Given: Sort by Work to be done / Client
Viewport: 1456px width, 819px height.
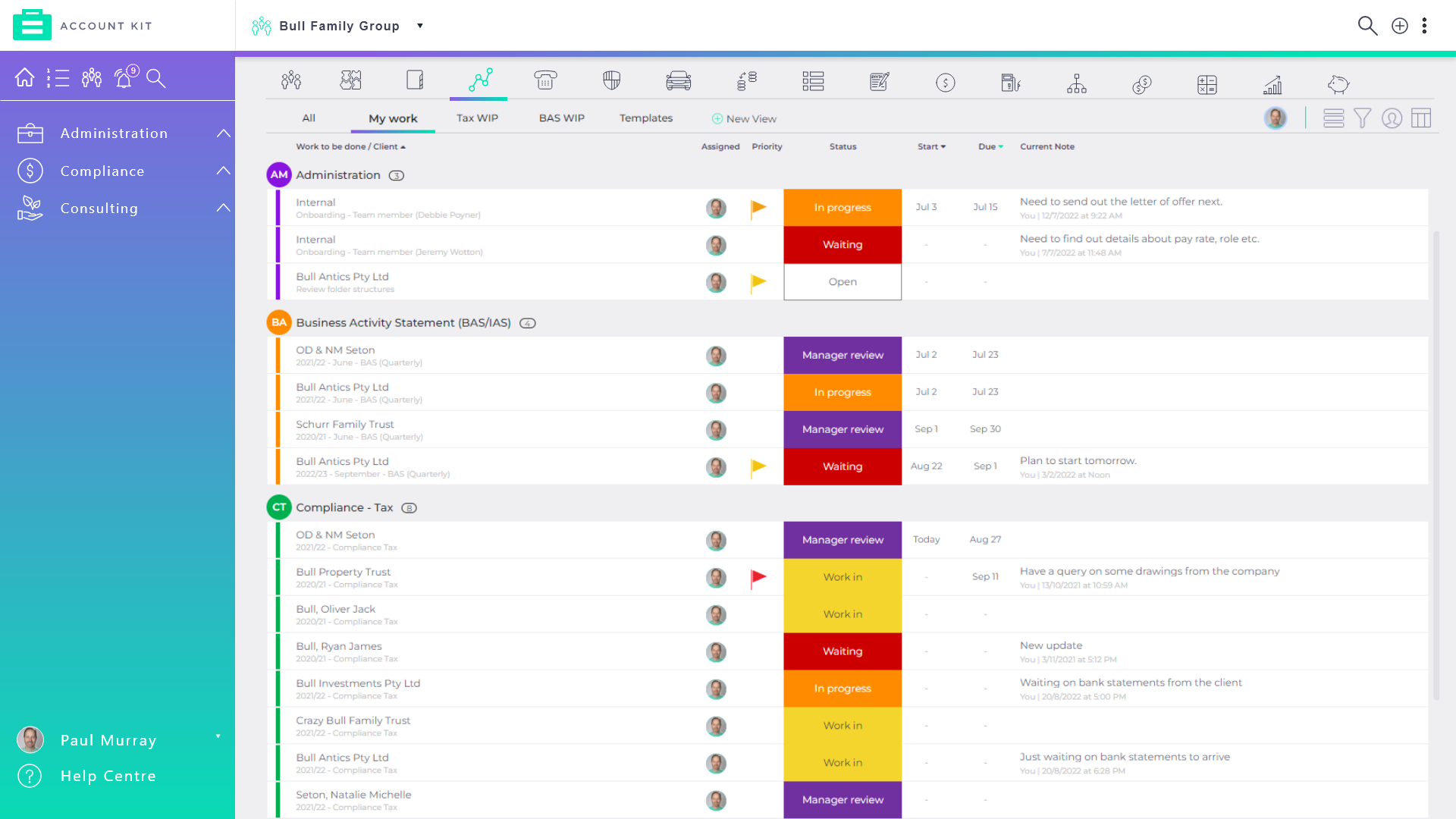Looking at the screenshot, I should tap(350, 146).
